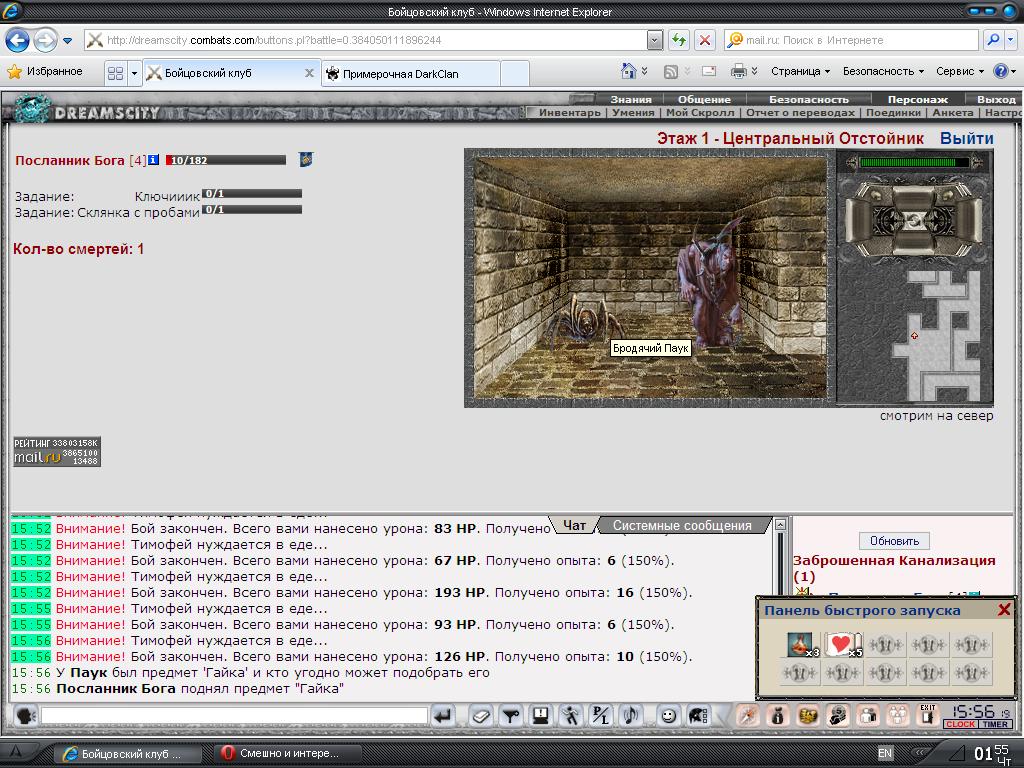The image size is (1024, 768).
Task: Open Поединки submenu item
Action: 893,112
